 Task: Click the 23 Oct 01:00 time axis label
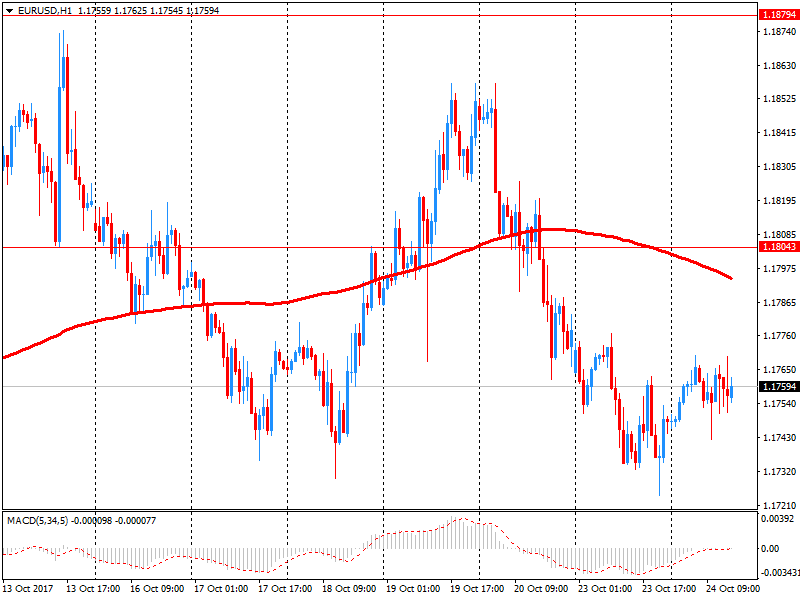[605, 589]
